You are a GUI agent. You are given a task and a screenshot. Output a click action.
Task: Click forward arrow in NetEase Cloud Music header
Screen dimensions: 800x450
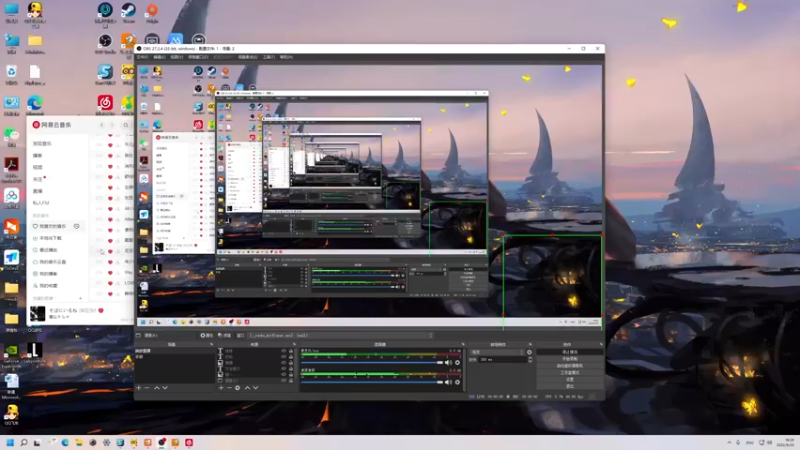click(112, 124)
